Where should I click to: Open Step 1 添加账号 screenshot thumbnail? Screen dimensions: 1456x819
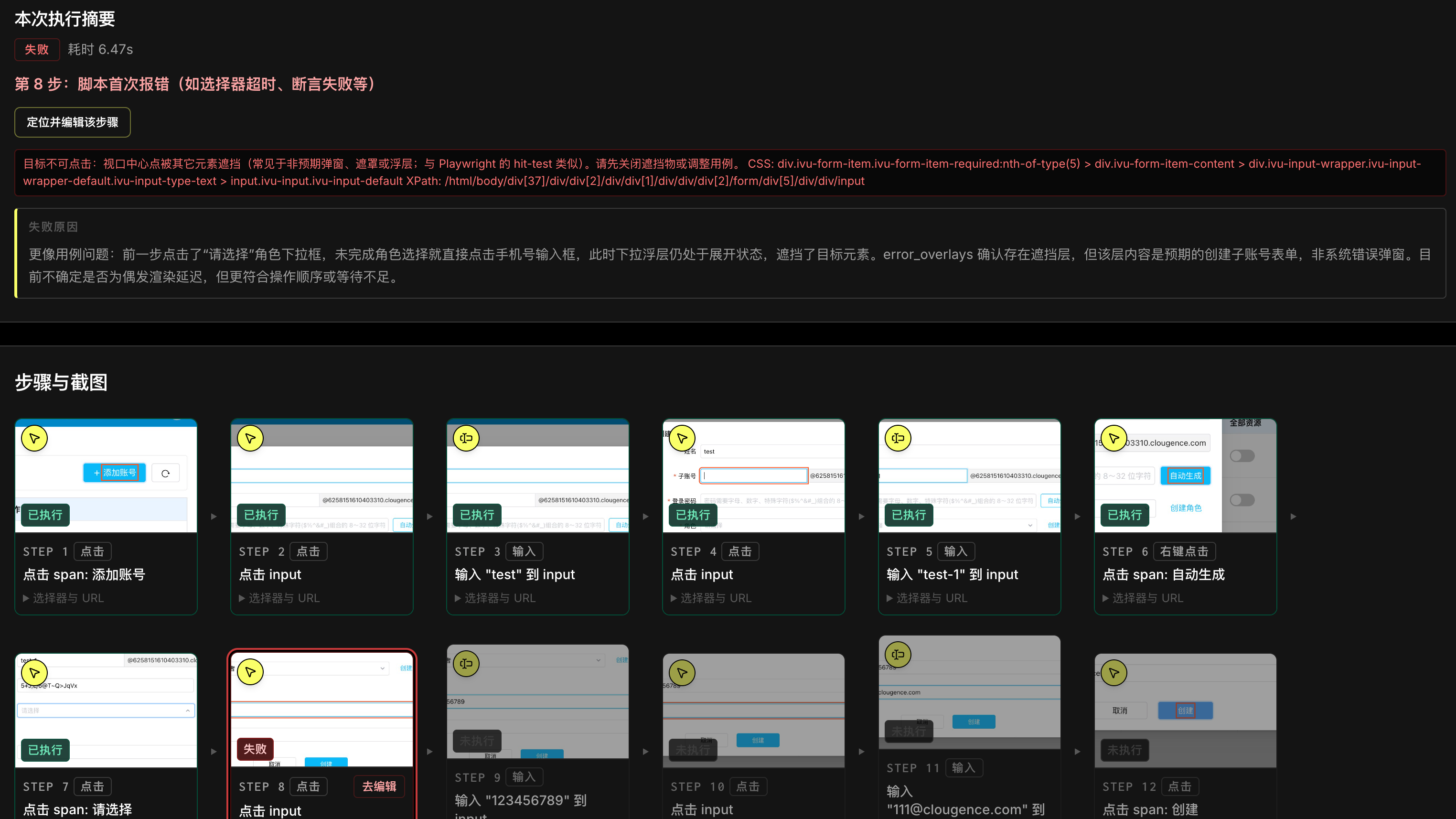pyautogui.click(x=106, y=476)
